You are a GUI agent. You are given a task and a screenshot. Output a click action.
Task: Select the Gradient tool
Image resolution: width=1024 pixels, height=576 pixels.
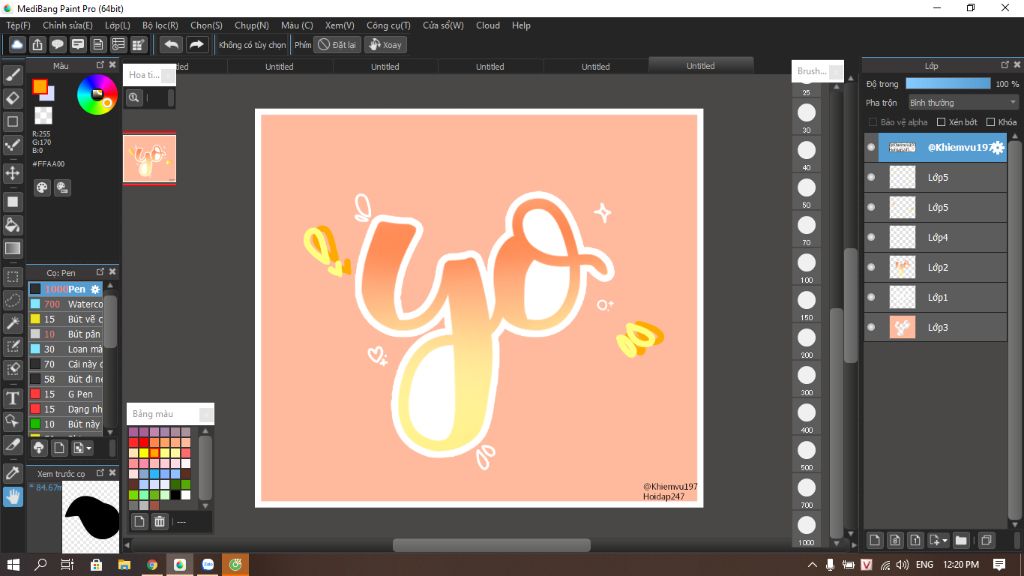[x=12, y=248]
